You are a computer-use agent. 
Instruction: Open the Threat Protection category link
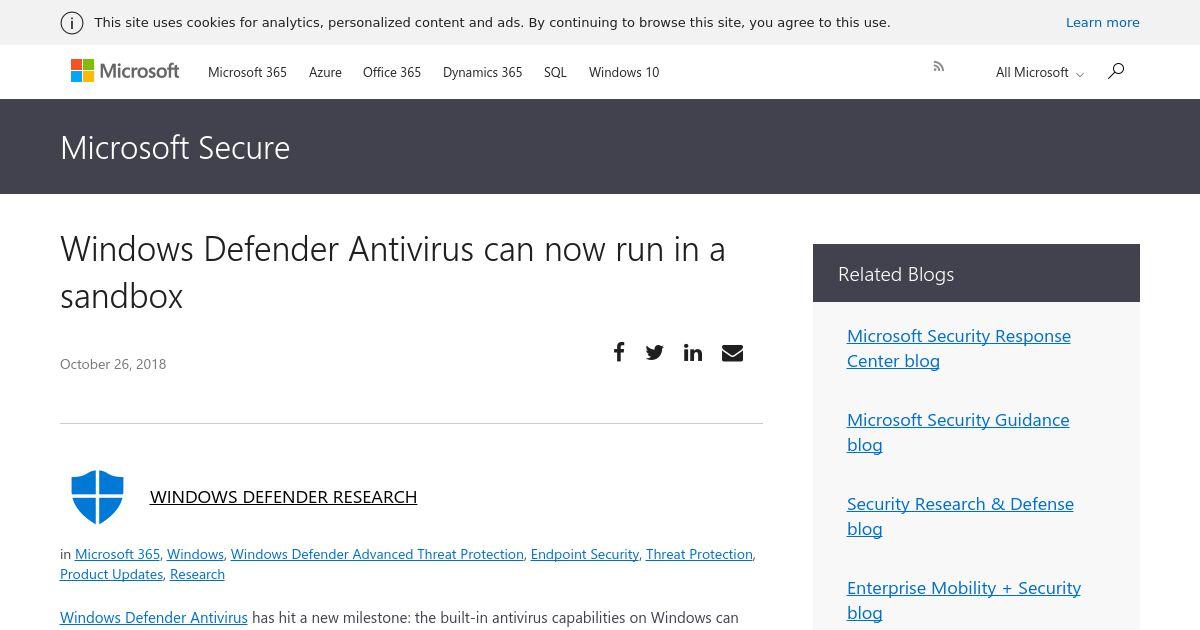[x=699, y=554]
